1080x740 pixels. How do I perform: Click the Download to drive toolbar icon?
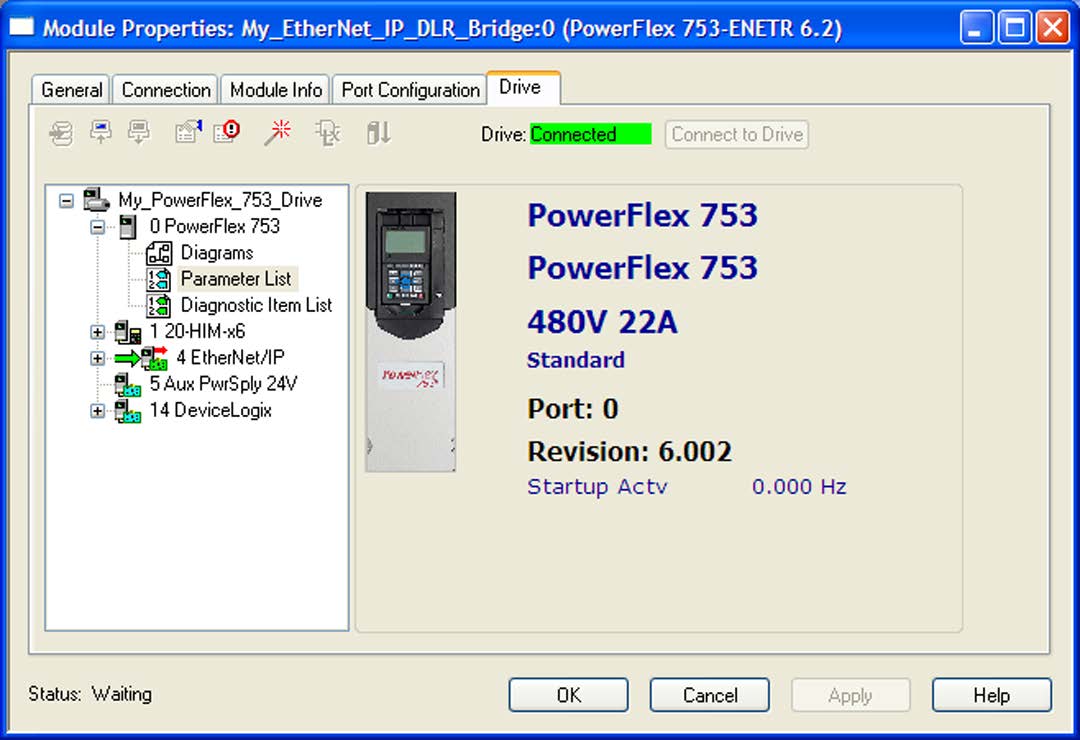[139, 132]
